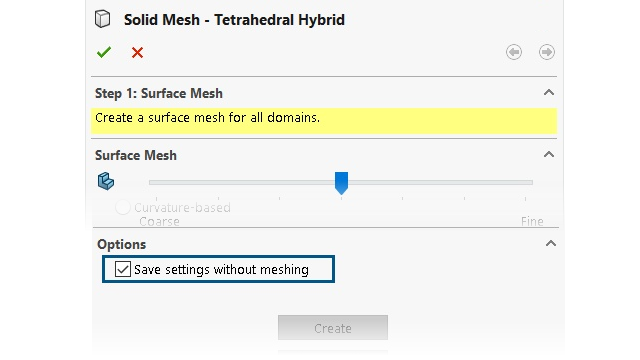
Task: Select the Curvature-based radio button
Action: [x=122, y=207]
